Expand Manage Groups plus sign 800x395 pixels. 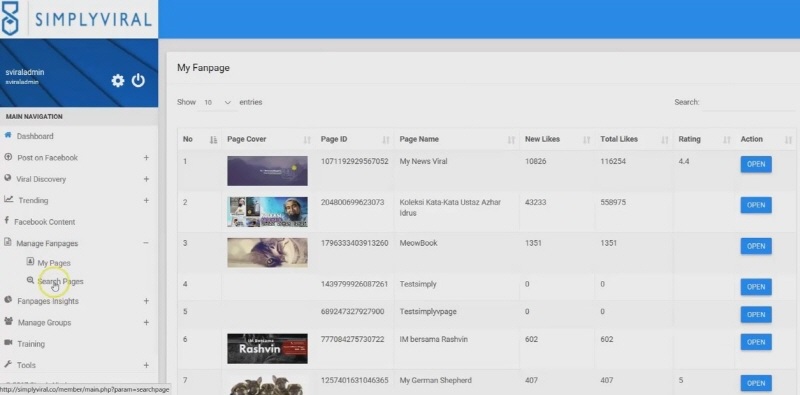pyautogui.click(x=146, y=323)
